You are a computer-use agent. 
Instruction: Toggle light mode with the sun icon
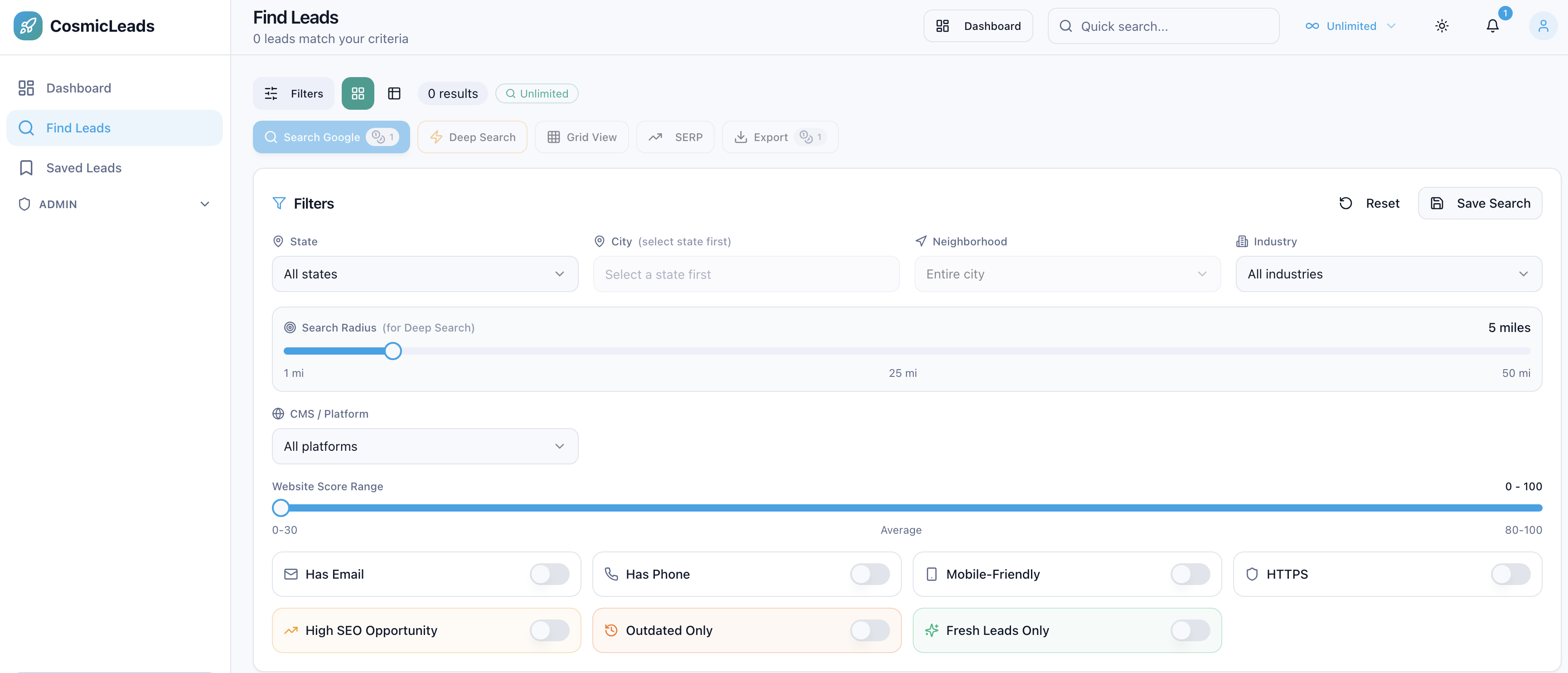point(1442,25)
